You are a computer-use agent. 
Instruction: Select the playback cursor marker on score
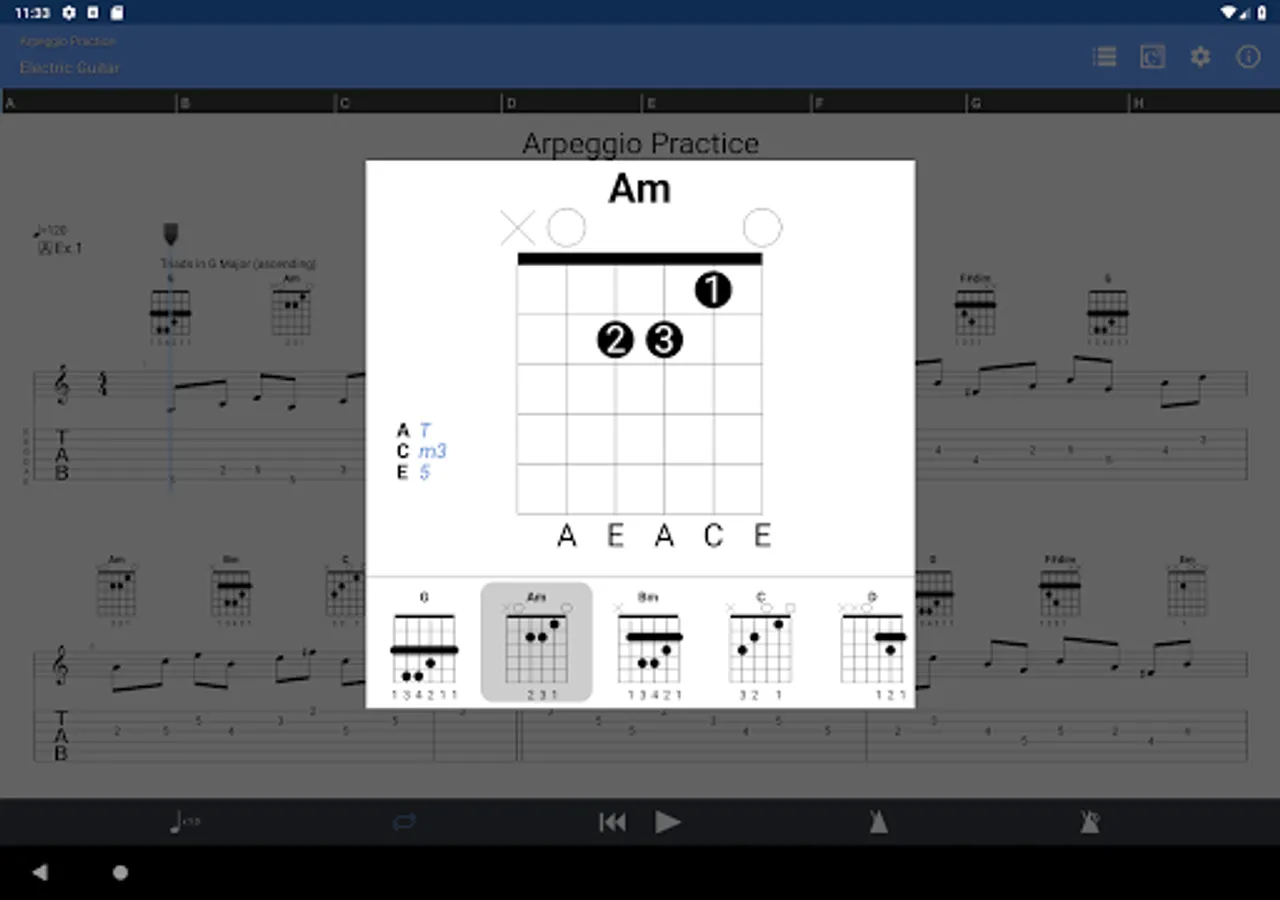171,234
